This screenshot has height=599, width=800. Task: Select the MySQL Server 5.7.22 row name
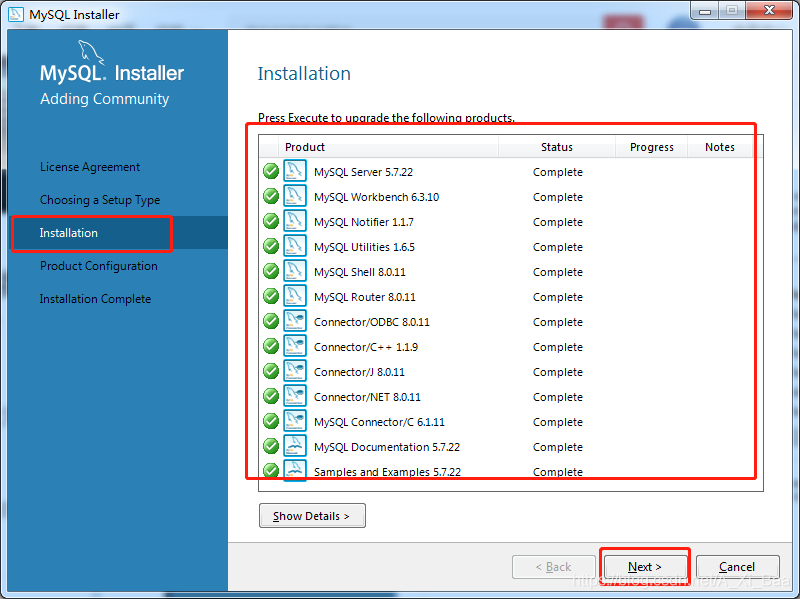tap(363, 172)
